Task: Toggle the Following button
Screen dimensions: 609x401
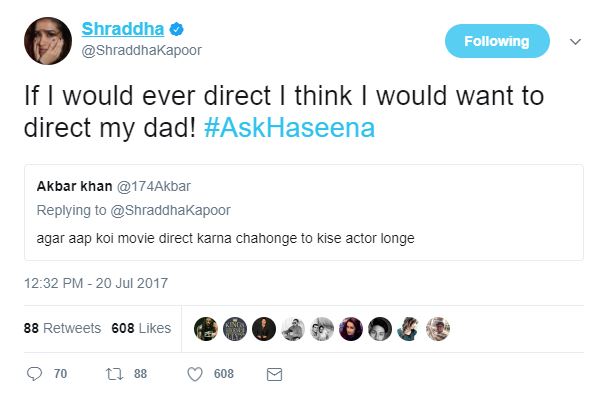Action: coord(497,41)
